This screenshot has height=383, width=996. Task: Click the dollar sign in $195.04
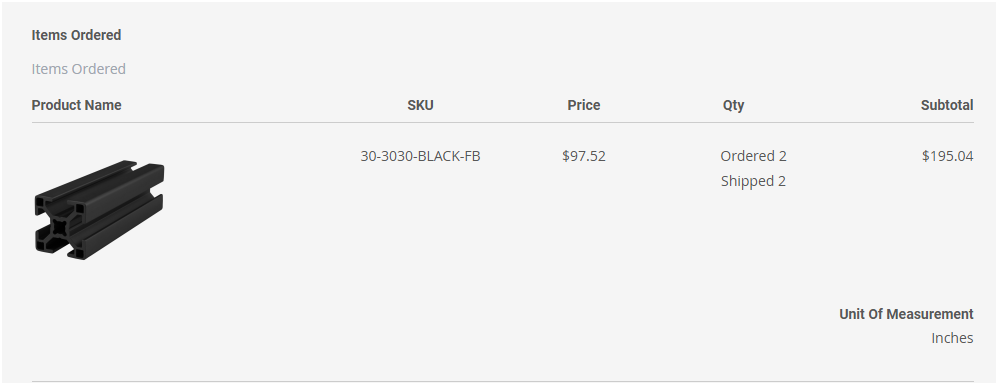(x=925, y=156)
